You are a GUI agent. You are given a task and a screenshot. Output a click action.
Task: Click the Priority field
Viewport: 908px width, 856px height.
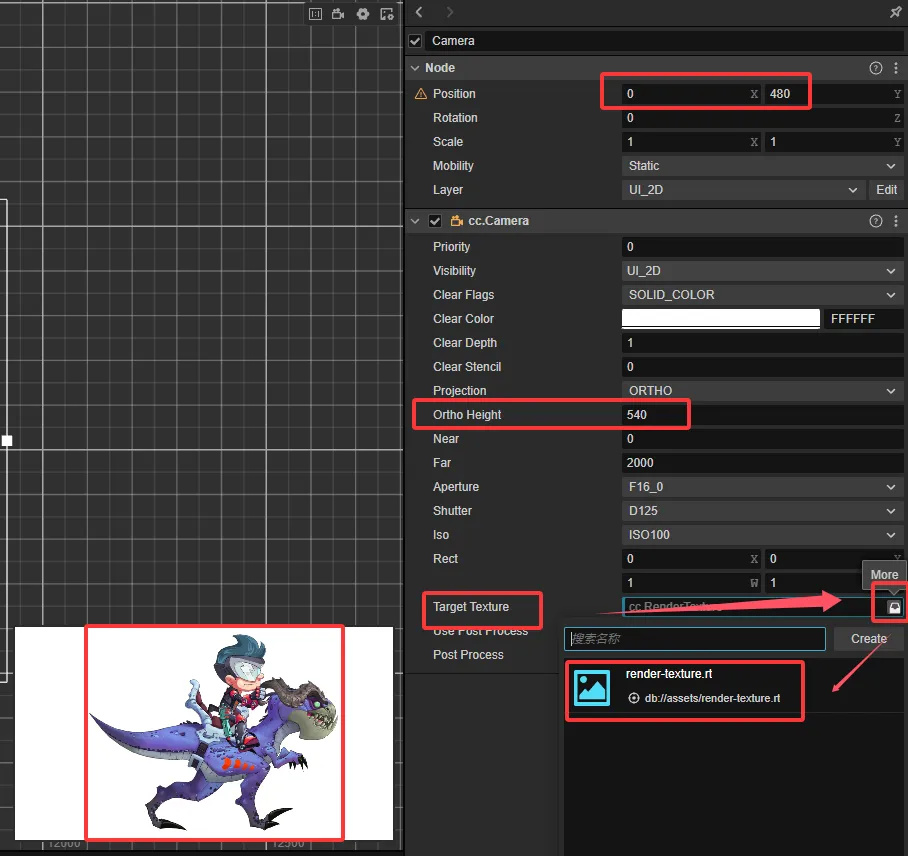pos(762,247)
